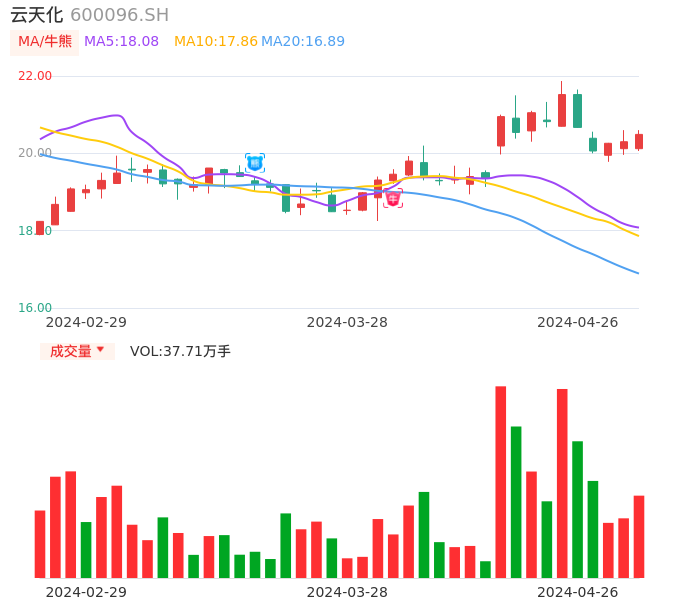Click the 22.00 price axis label
The width and height of the screenshot is (686, 606).
point(35,76)
